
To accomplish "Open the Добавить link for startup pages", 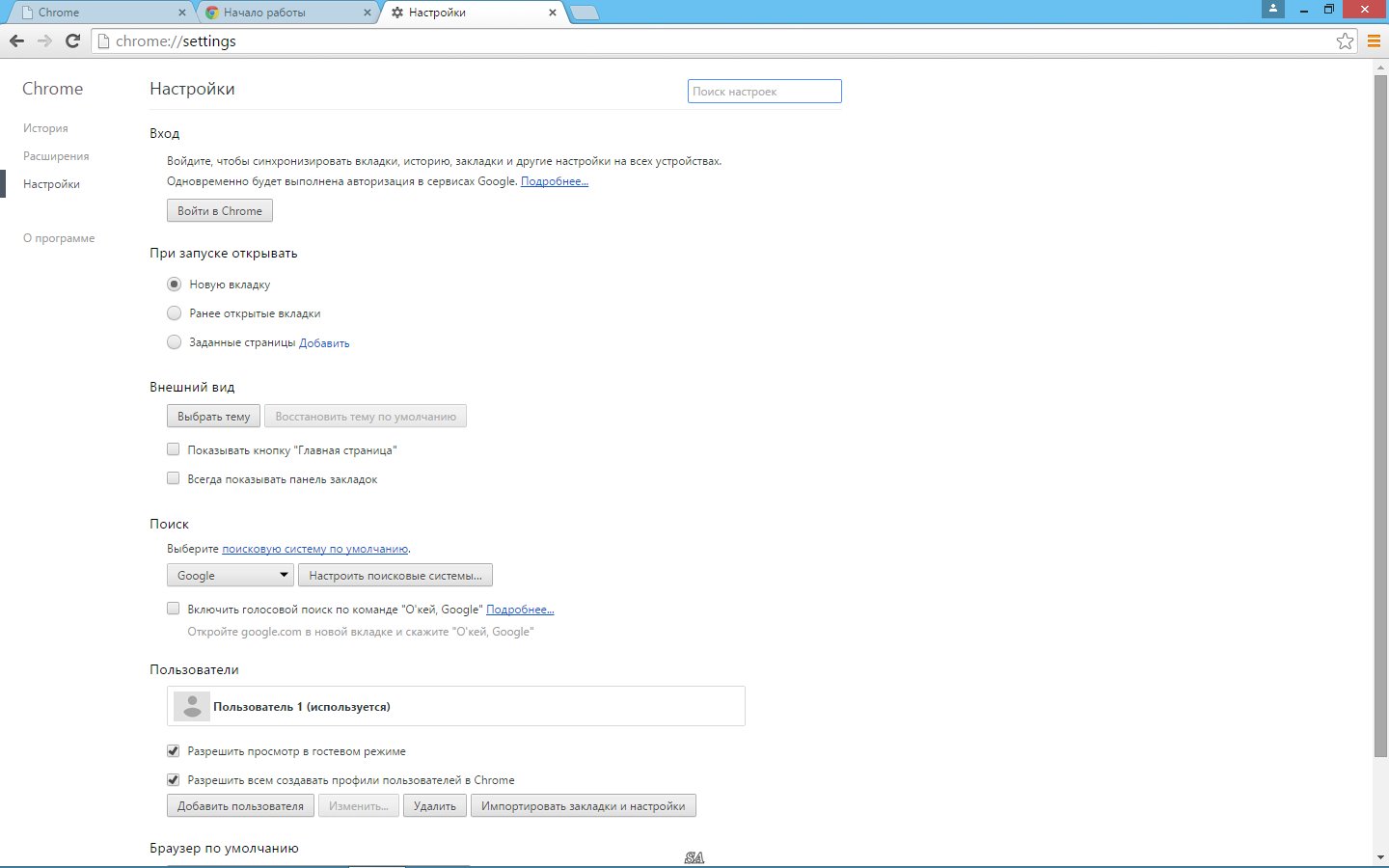I will [x=324, y=342].
